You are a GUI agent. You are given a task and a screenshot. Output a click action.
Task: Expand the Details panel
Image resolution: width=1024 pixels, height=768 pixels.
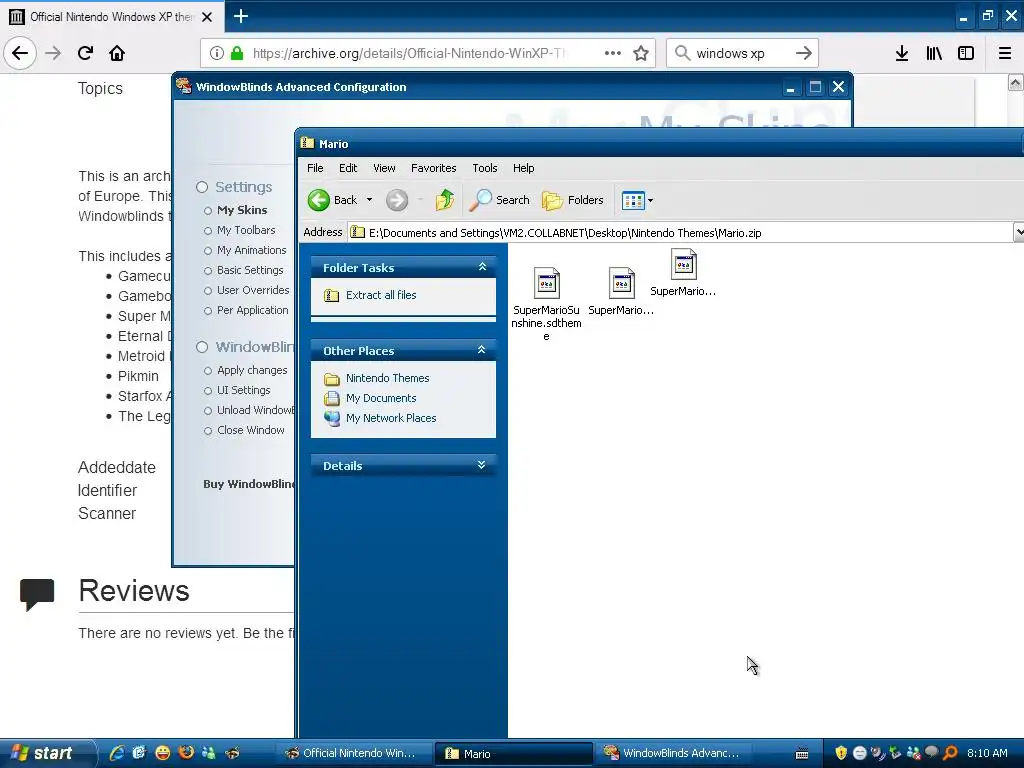(481, 465)
